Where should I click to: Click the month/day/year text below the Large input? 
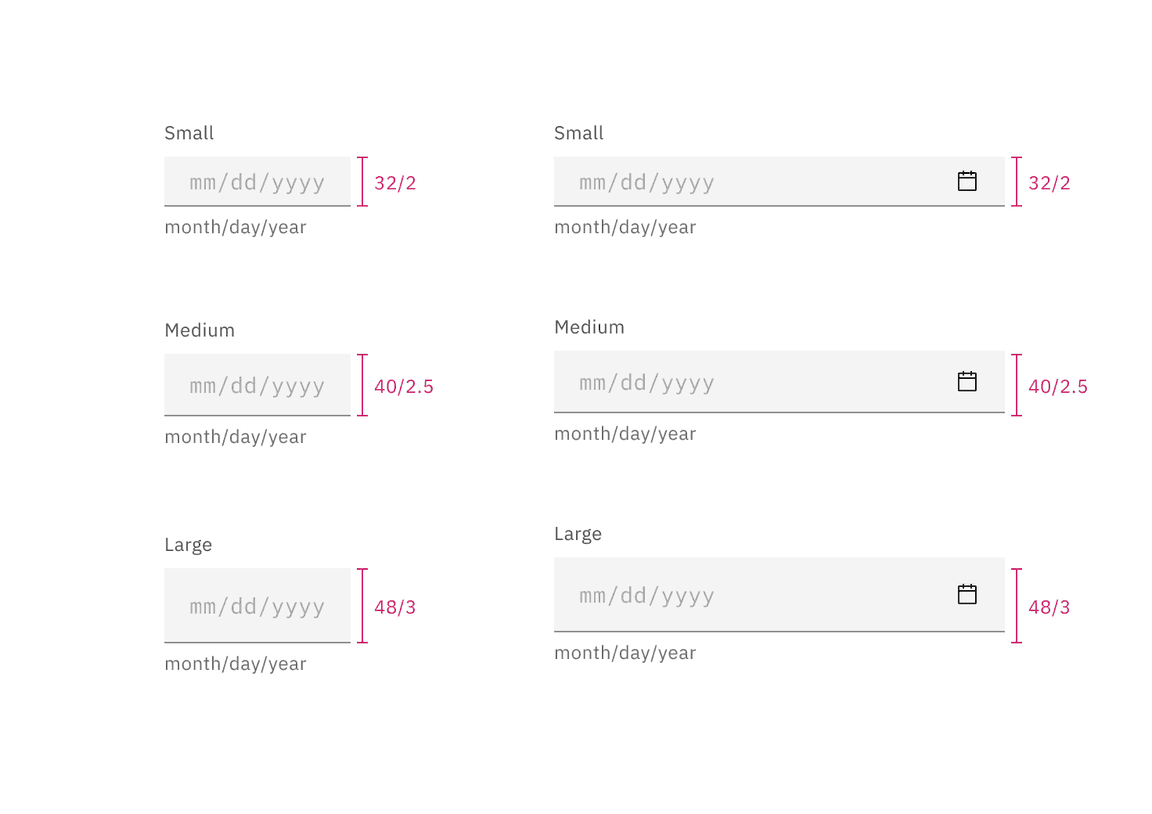235,663
